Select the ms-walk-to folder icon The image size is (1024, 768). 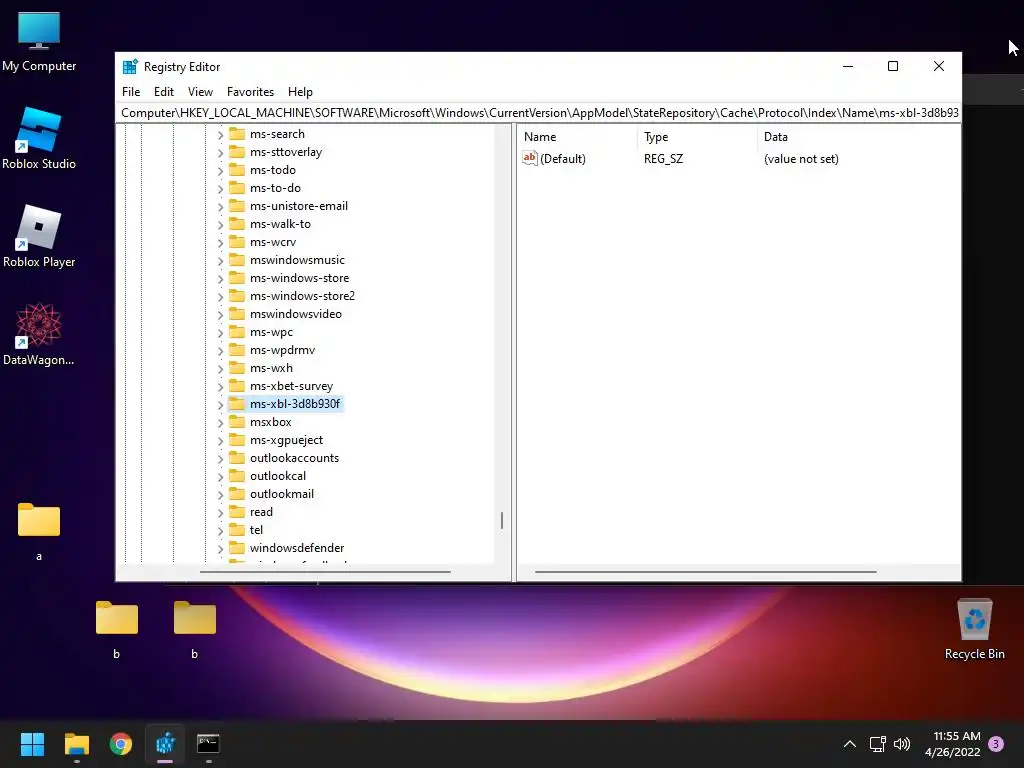(236, 224)
